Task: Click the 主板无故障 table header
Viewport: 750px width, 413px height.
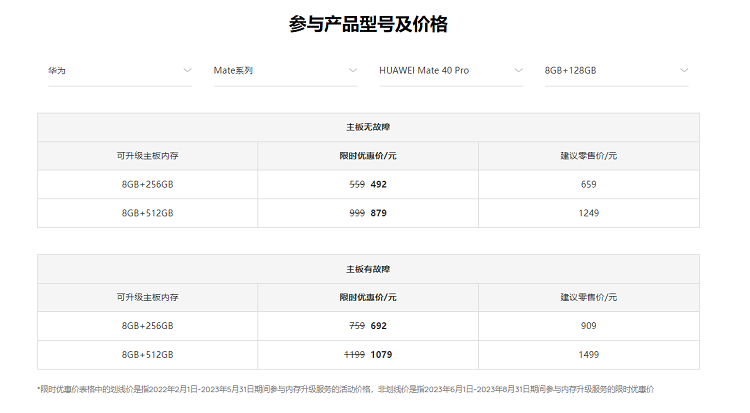Action: click(368, 127)
